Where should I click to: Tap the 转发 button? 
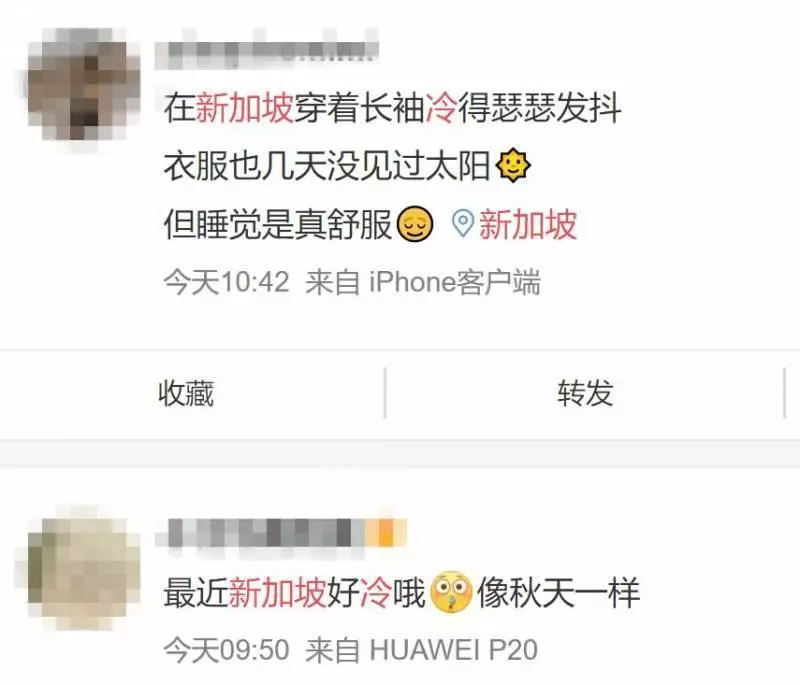click(x=585, y=393)
